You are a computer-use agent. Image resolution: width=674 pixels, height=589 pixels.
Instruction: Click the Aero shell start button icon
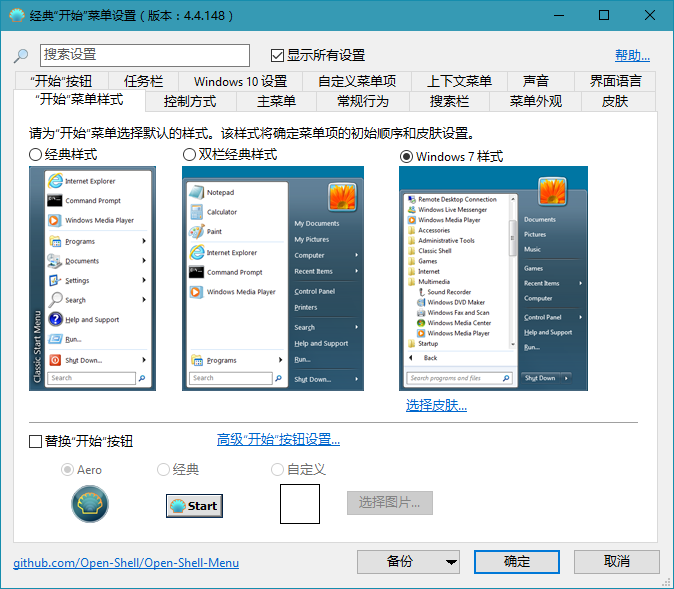coord(90,504)
